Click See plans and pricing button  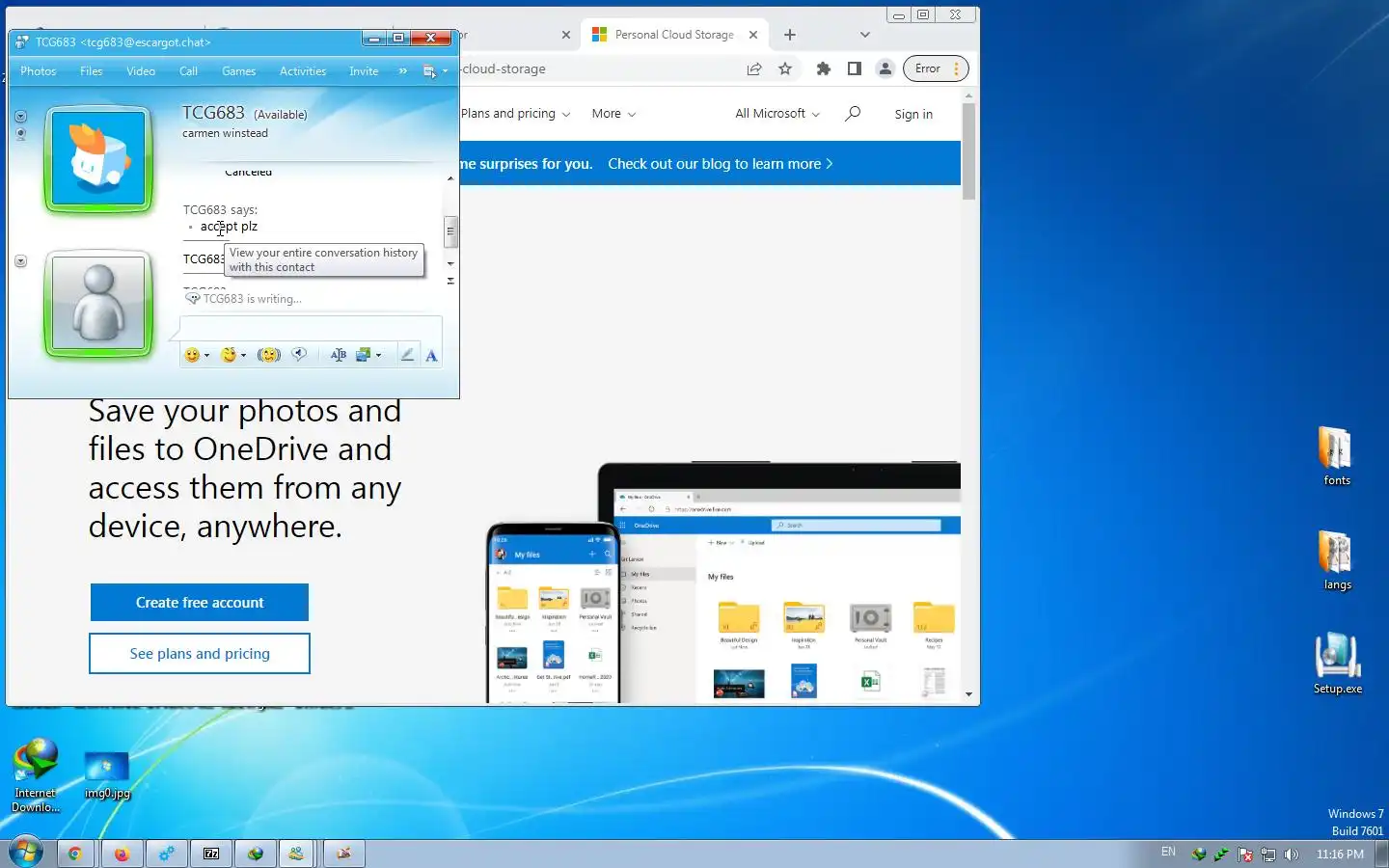point(200,654)
